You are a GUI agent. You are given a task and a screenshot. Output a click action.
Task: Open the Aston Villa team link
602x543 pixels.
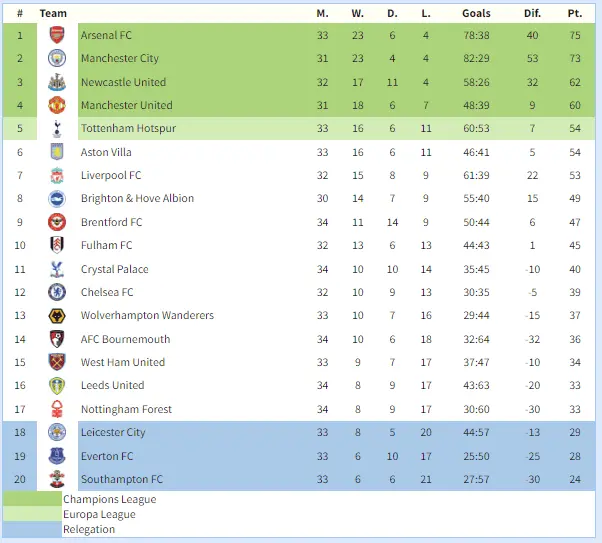(x=106, y=152)
